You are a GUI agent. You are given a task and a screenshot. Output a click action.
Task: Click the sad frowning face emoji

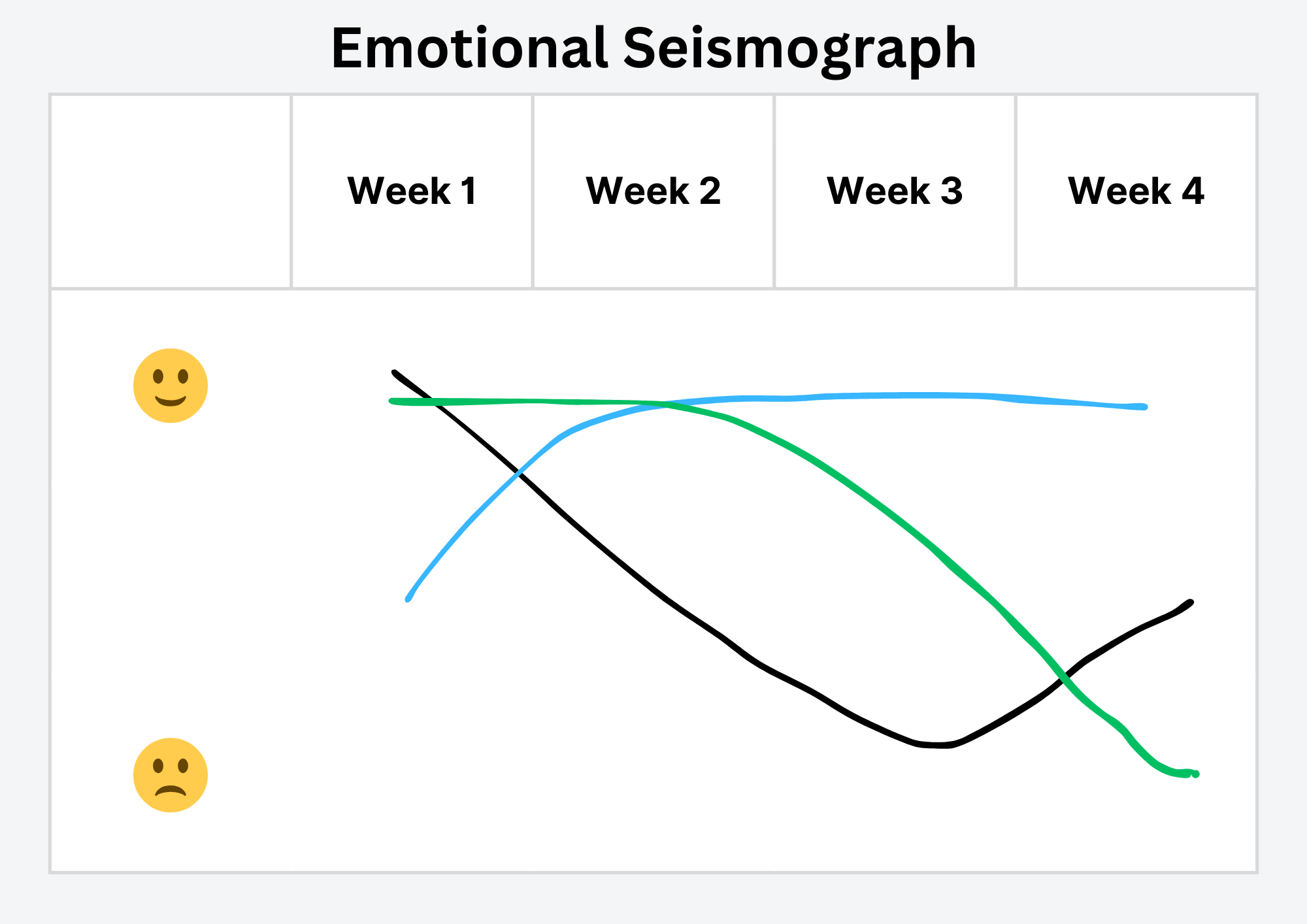click(x=171, y=775)
